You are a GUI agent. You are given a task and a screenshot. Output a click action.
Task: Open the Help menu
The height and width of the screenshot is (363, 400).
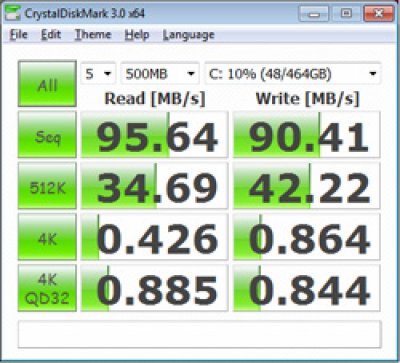point(137,35)
